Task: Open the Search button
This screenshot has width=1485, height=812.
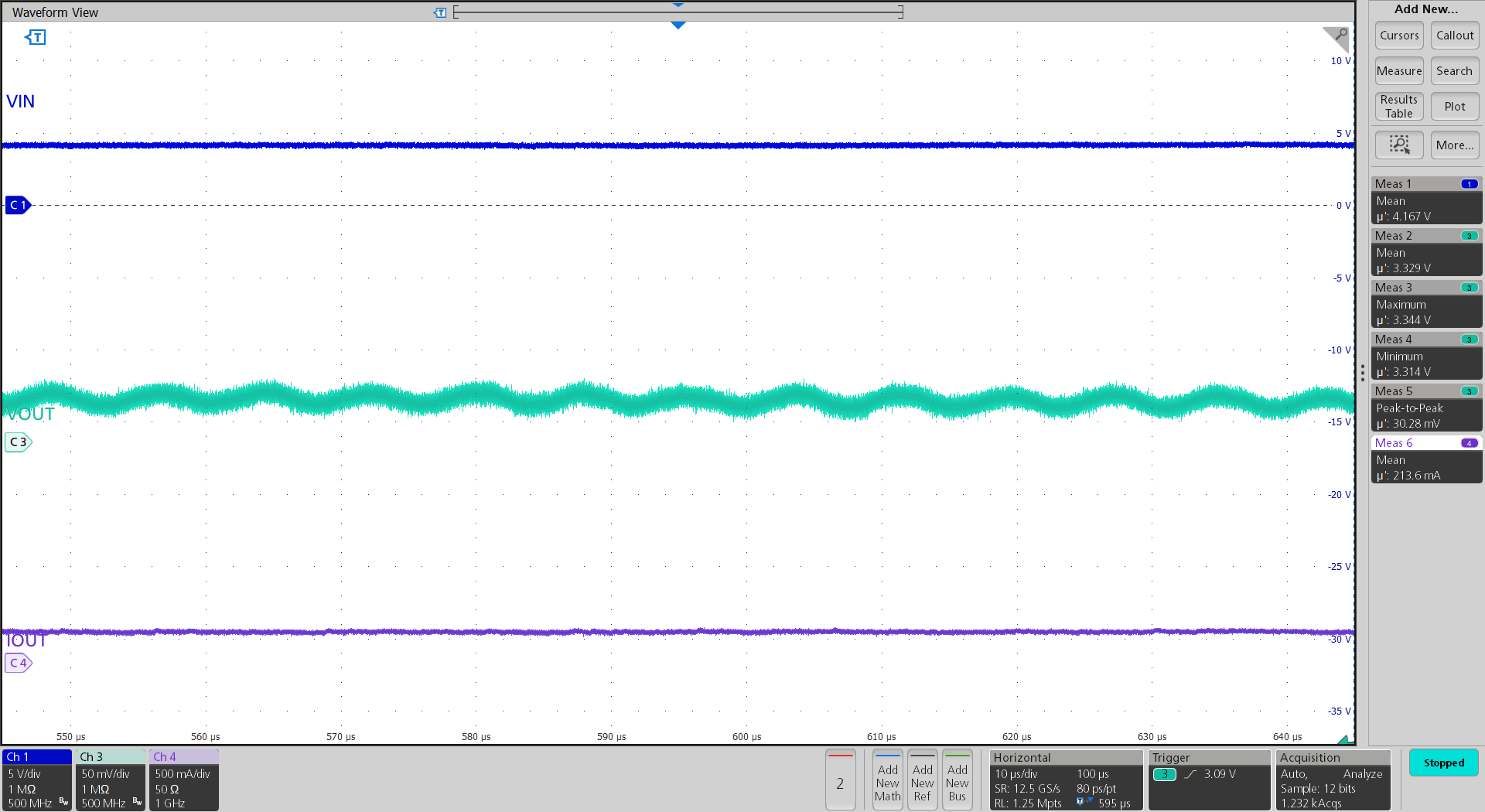Action: click(x=1455, y=71)
